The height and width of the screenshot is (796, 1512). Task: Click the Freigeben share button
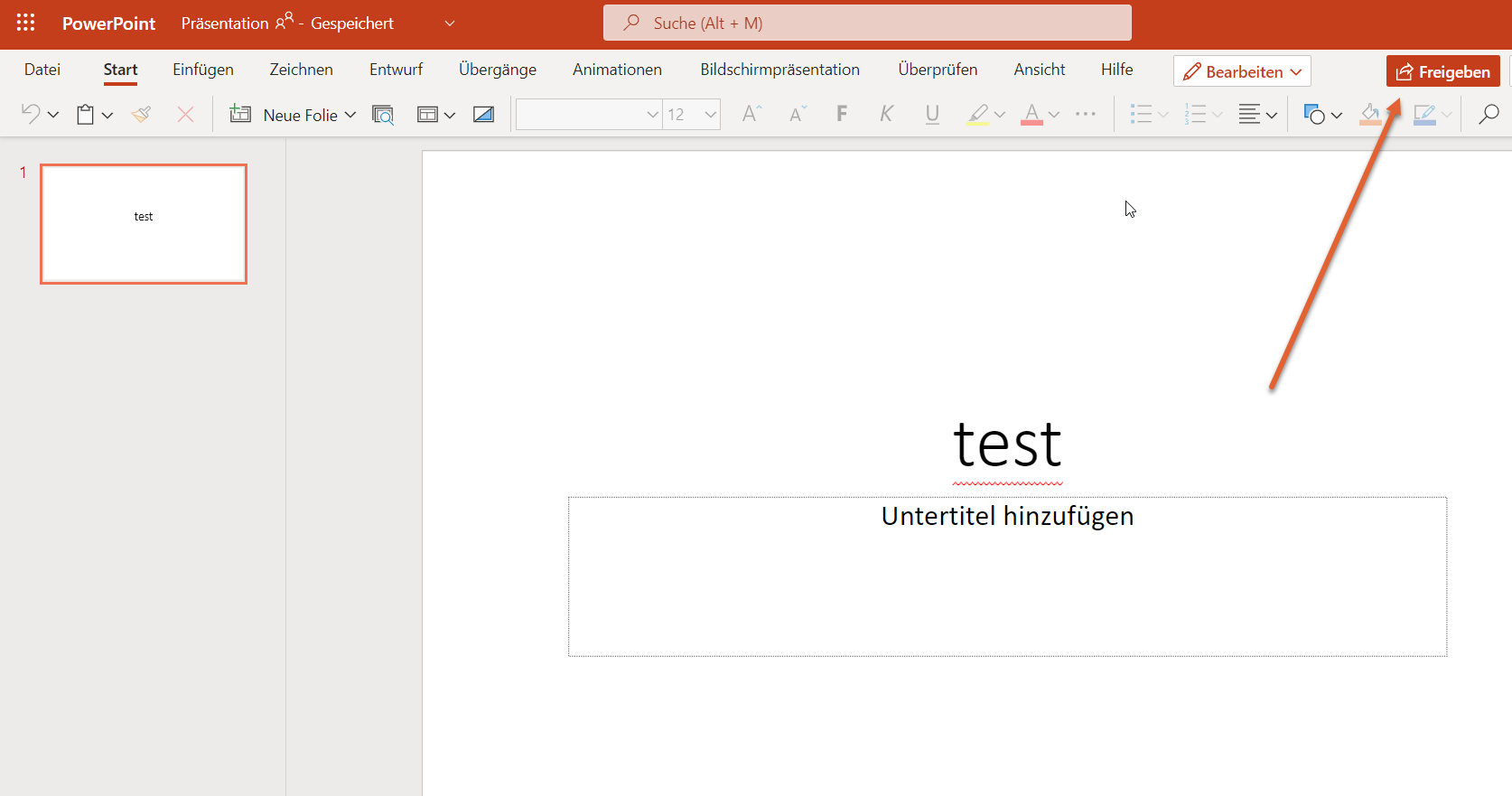(x=1442, y=71)
